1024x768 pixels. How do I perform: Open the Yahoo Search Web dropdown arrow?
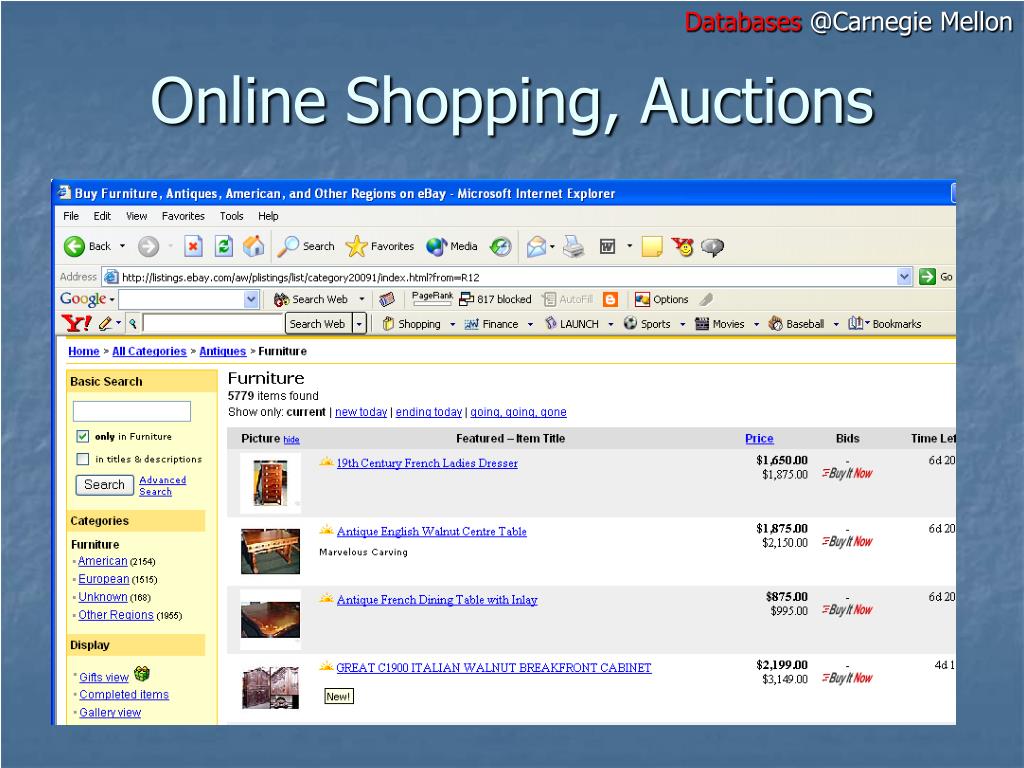(359, 324)
